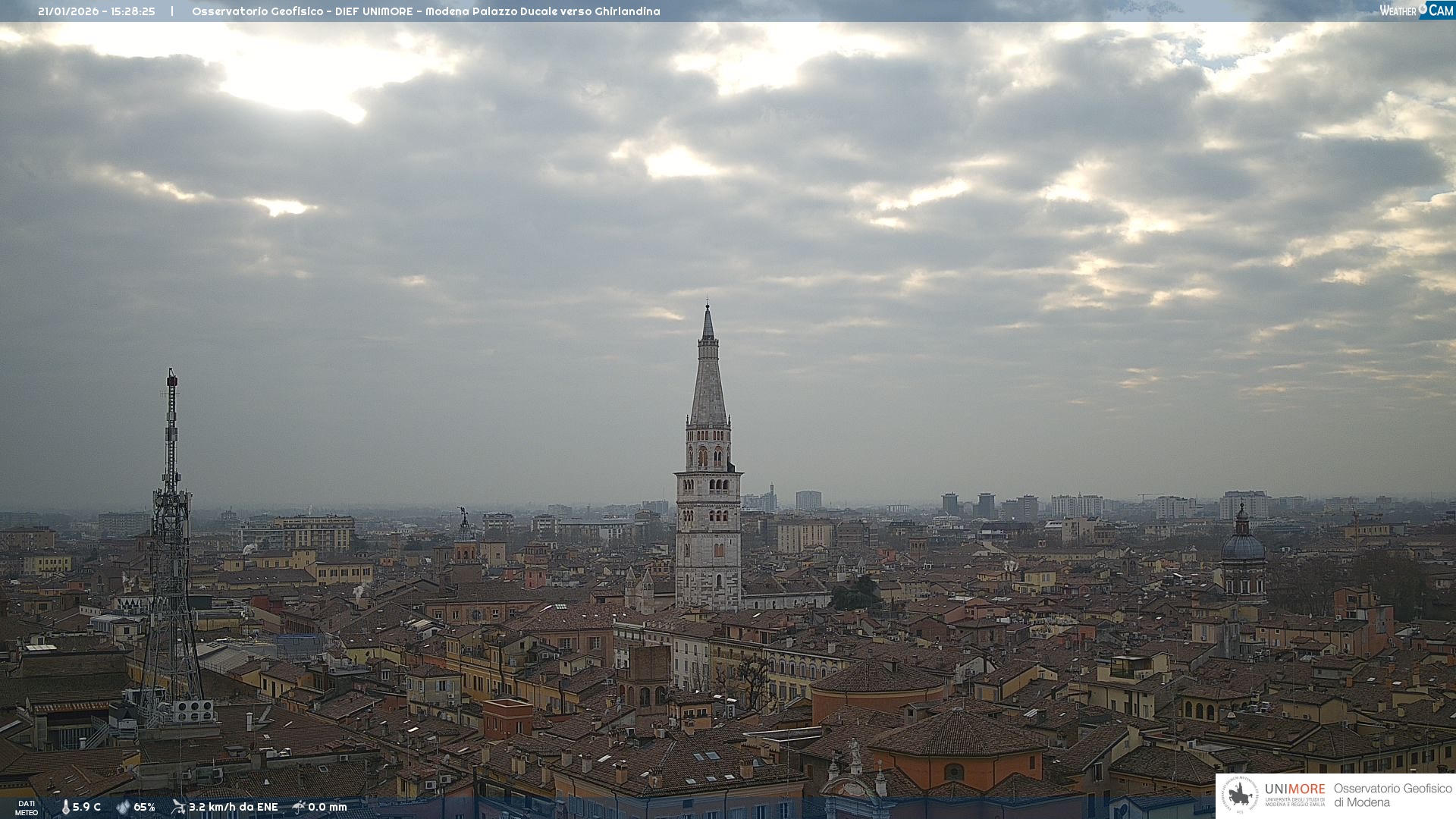Click the thermometer temperature icon
The height and width of the screenshot is (819, 1456).
(x=65, y=807)
